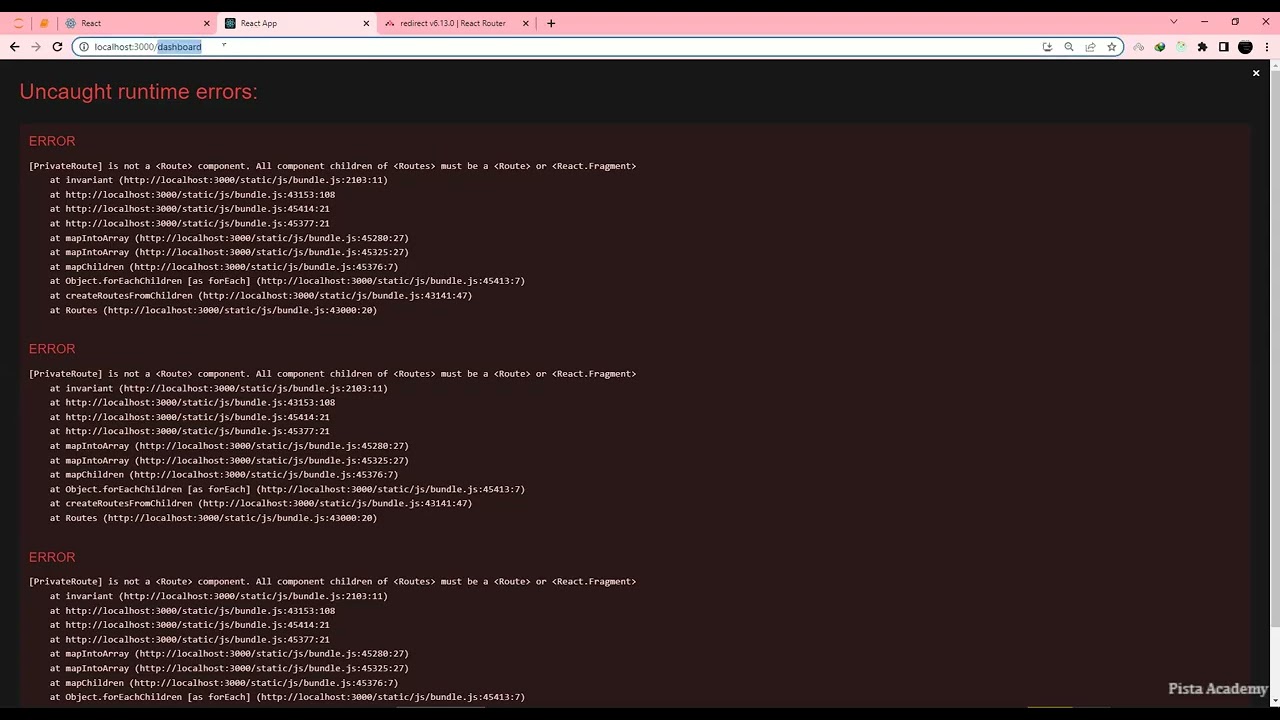Open the Chrome three-dot menu
Screen dimensions: 1280x720
(1266, 47)
